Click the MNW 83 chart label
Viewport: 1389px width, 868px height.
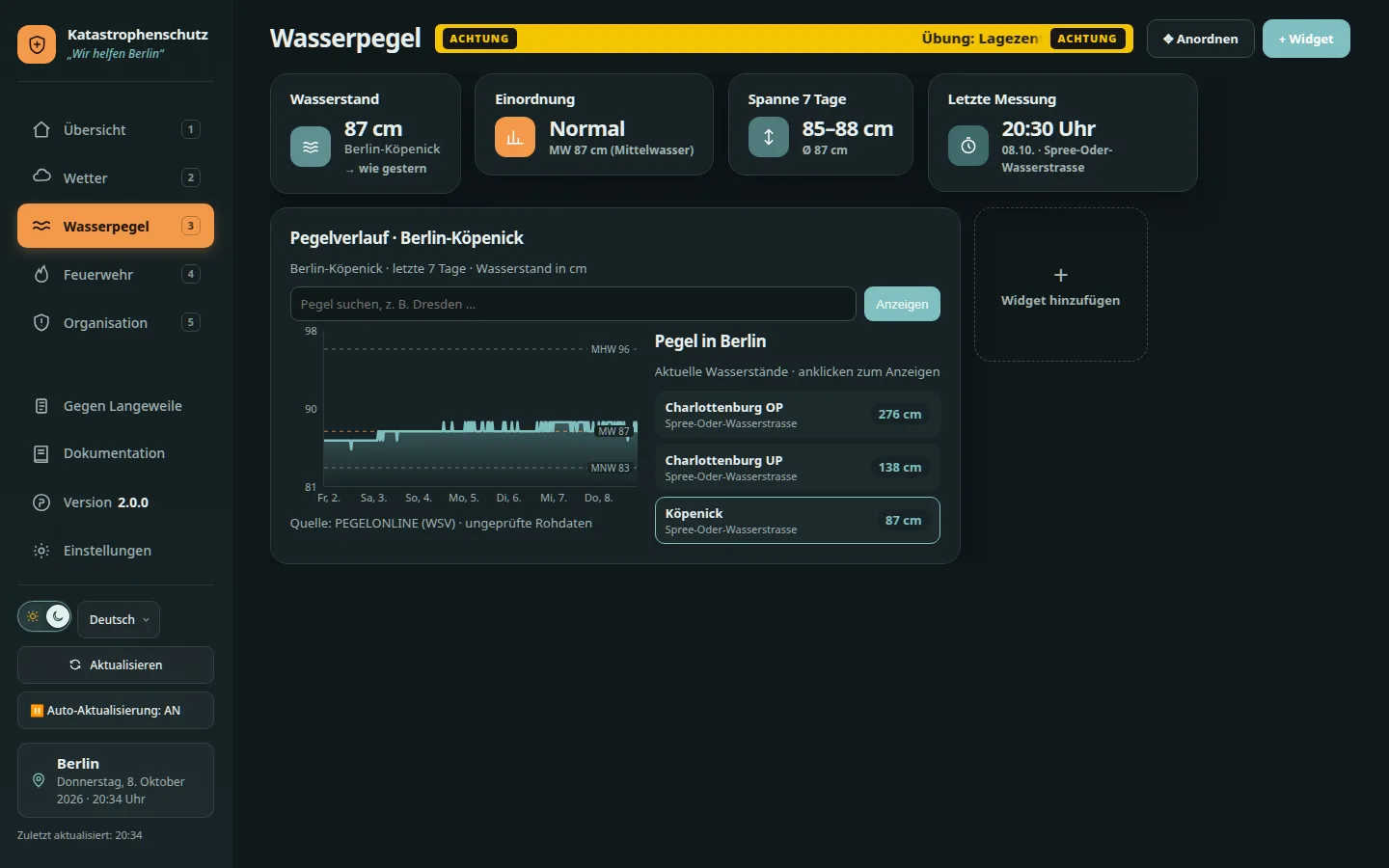coord(611,468)
